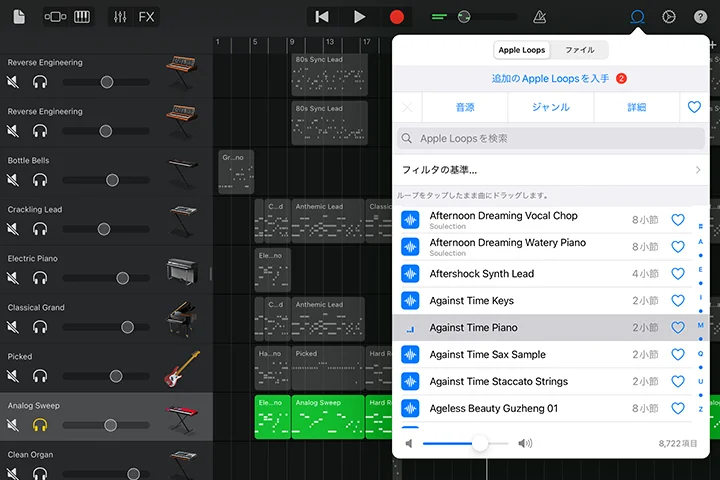This screenshot has height=480, width=720.
Task: Click speaker mute icon in loop browser
Action: 409,443
